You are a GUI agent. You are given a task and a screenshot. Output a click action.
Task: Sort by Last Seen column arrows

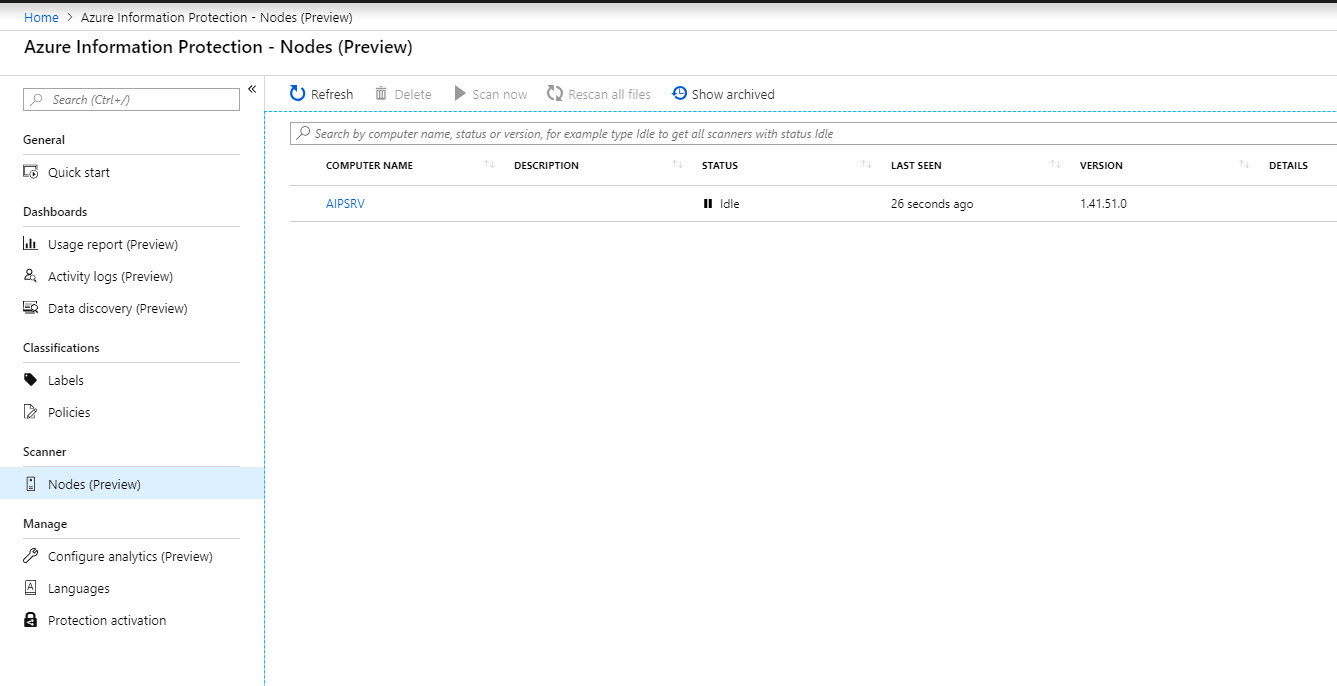(1055, 165)
